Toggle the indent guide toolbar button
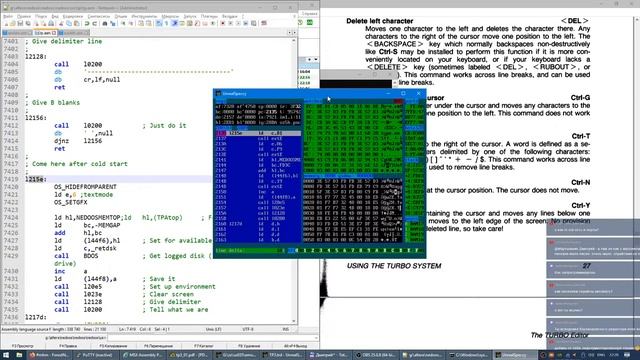Viewport: 640px width, 360px height. (174, 23)
